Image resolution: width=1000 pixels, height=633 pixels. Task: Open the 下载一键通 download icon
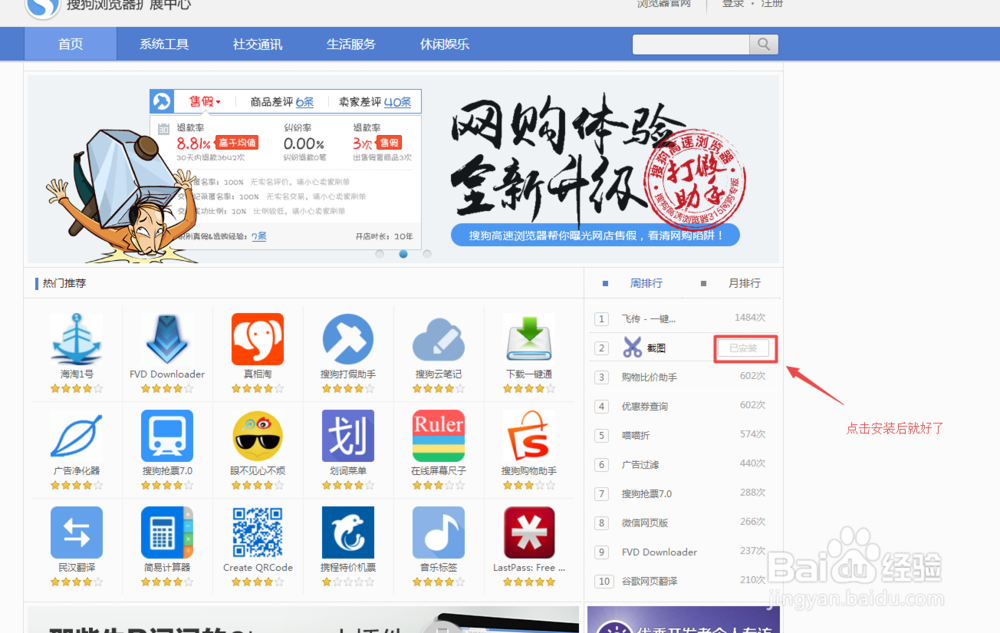[x=529, y=338]
